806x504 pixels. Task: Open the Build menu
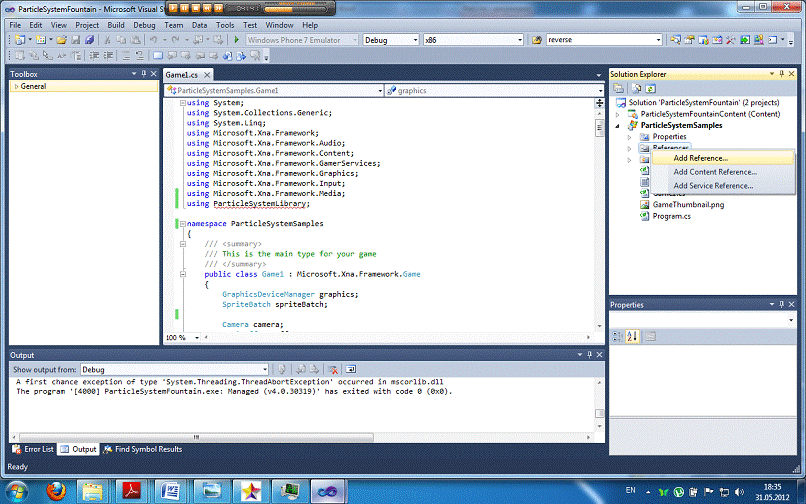point(116,24)
